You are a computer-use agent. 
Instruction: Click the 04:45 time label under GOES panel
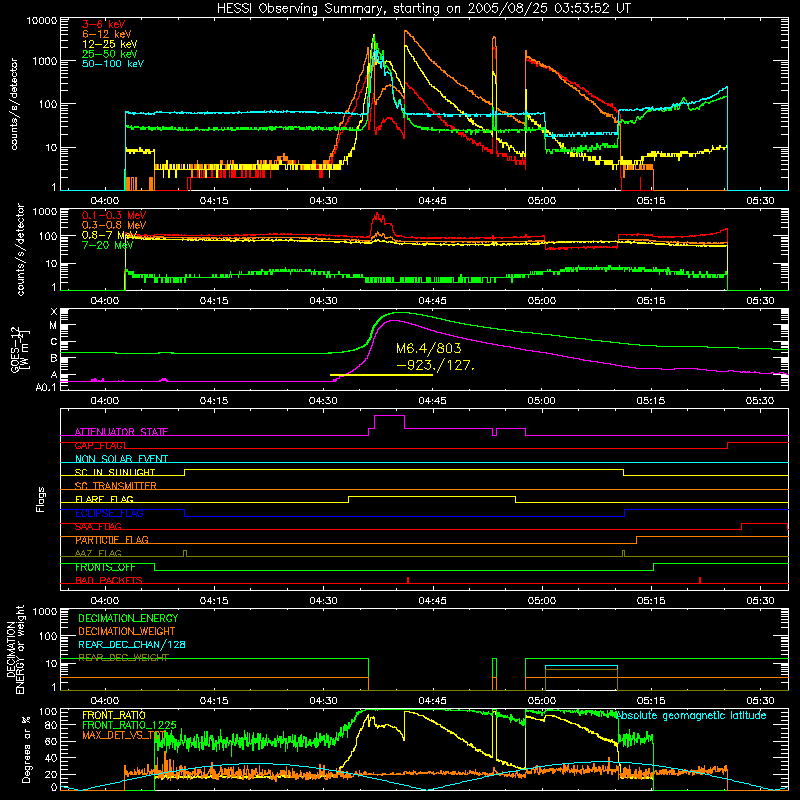point(432,401)
